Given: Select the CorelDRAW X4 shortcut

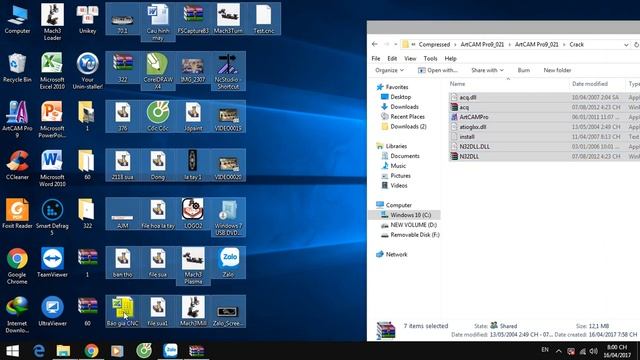Looking at the screenshot, I should [158, 71].
